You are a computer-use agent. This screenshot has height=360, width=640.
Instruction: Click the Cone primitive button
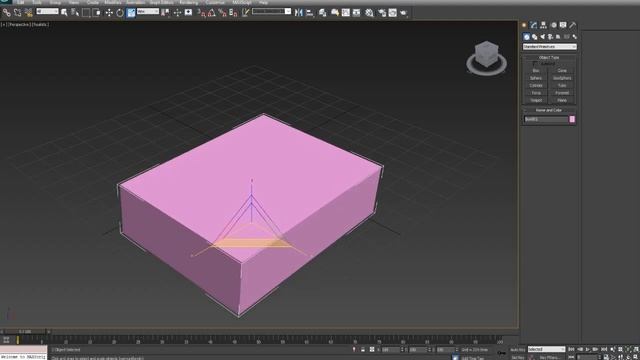(x=562, y=71)
